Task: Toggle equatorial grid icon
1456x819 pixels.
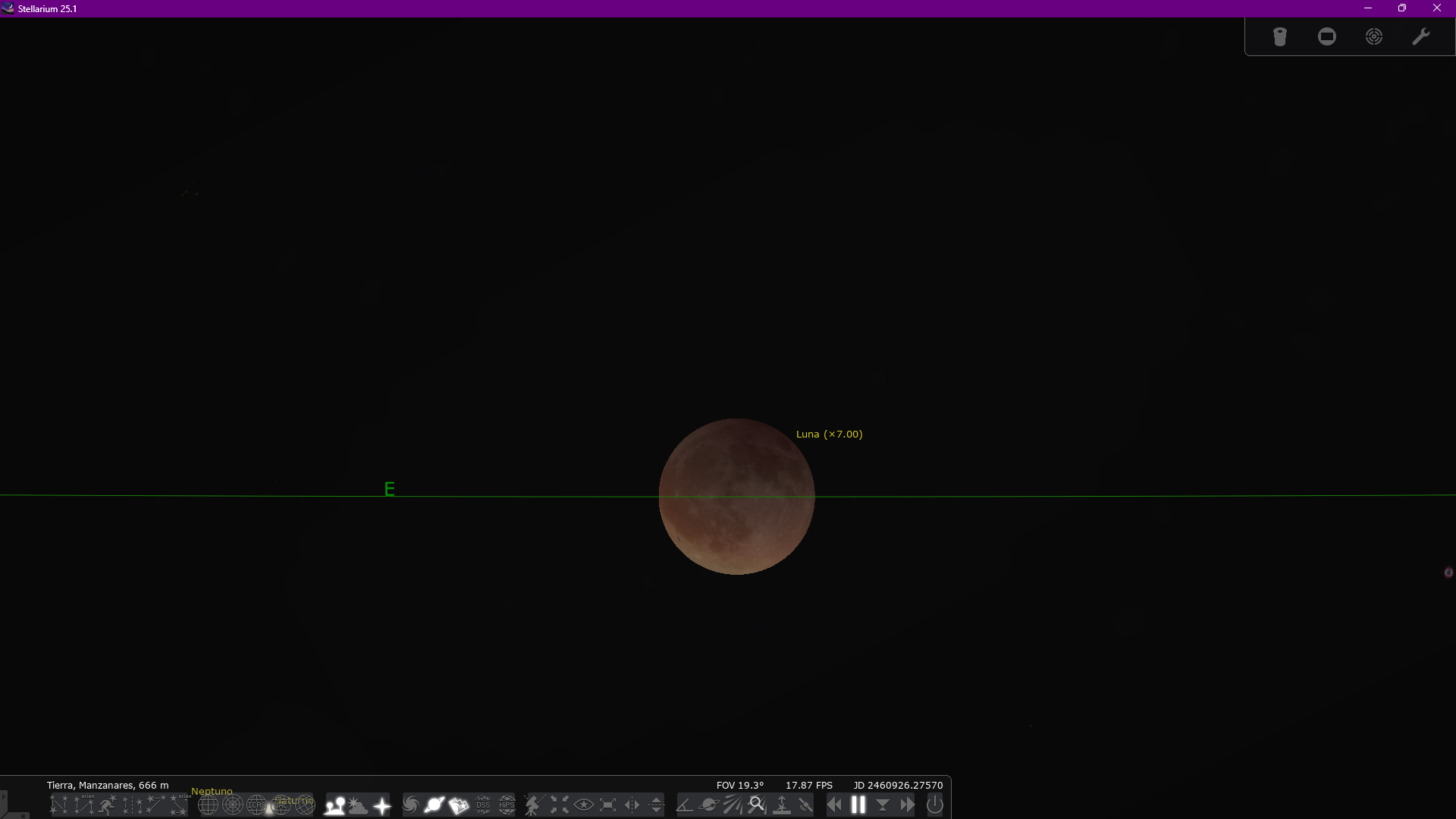Action: (208, 805)
